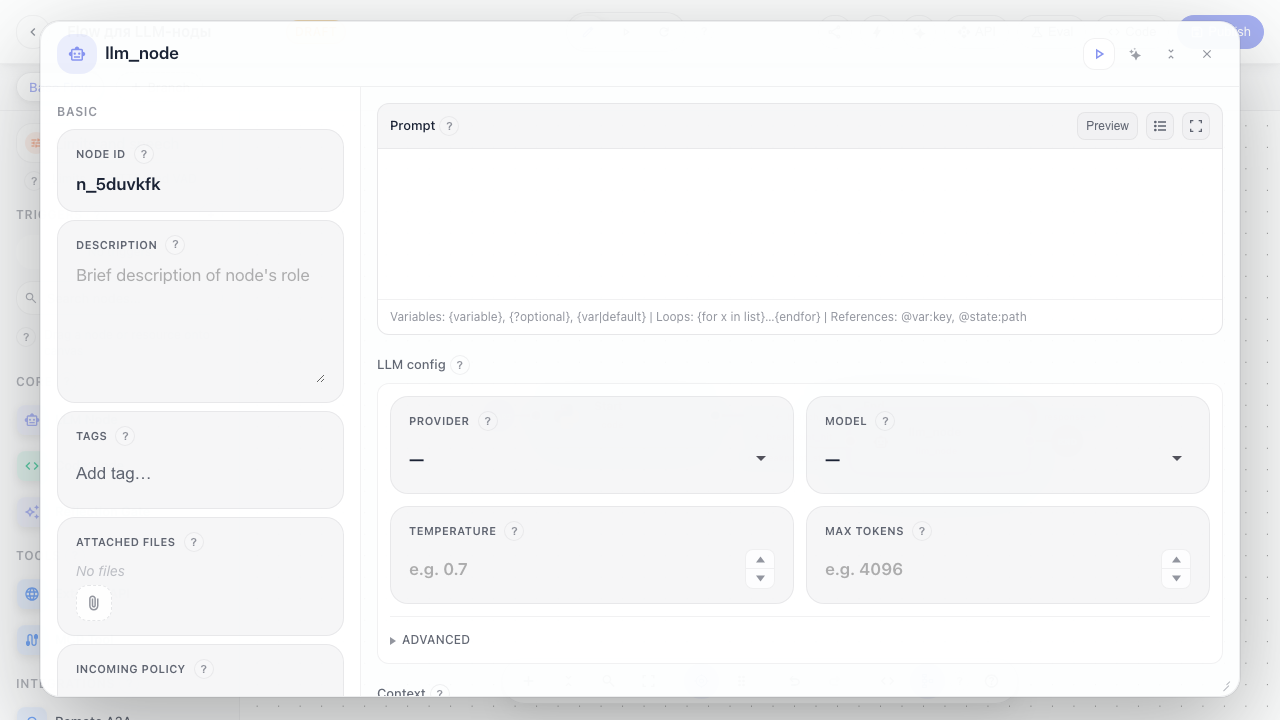
Task: Close the llm_node dialog
Action: [x=1207, y=54]
